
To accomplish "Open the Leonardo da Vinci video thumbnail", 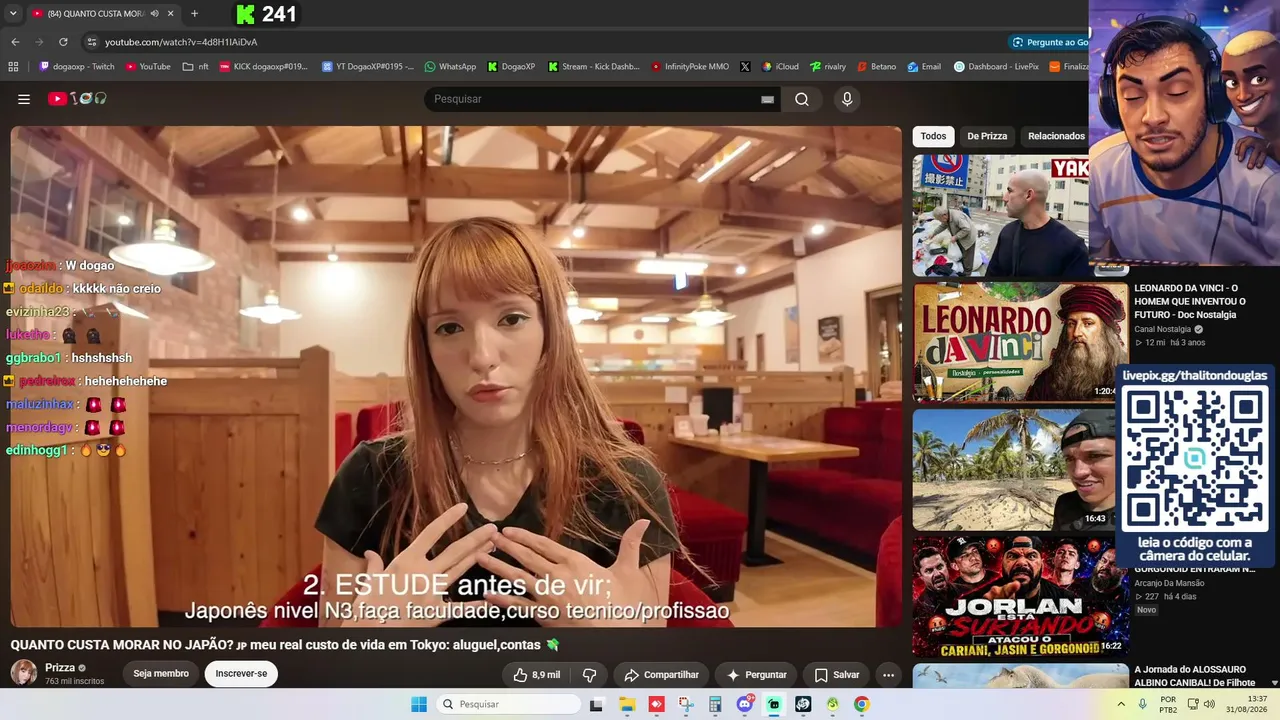I will [x=1020, y=342].
